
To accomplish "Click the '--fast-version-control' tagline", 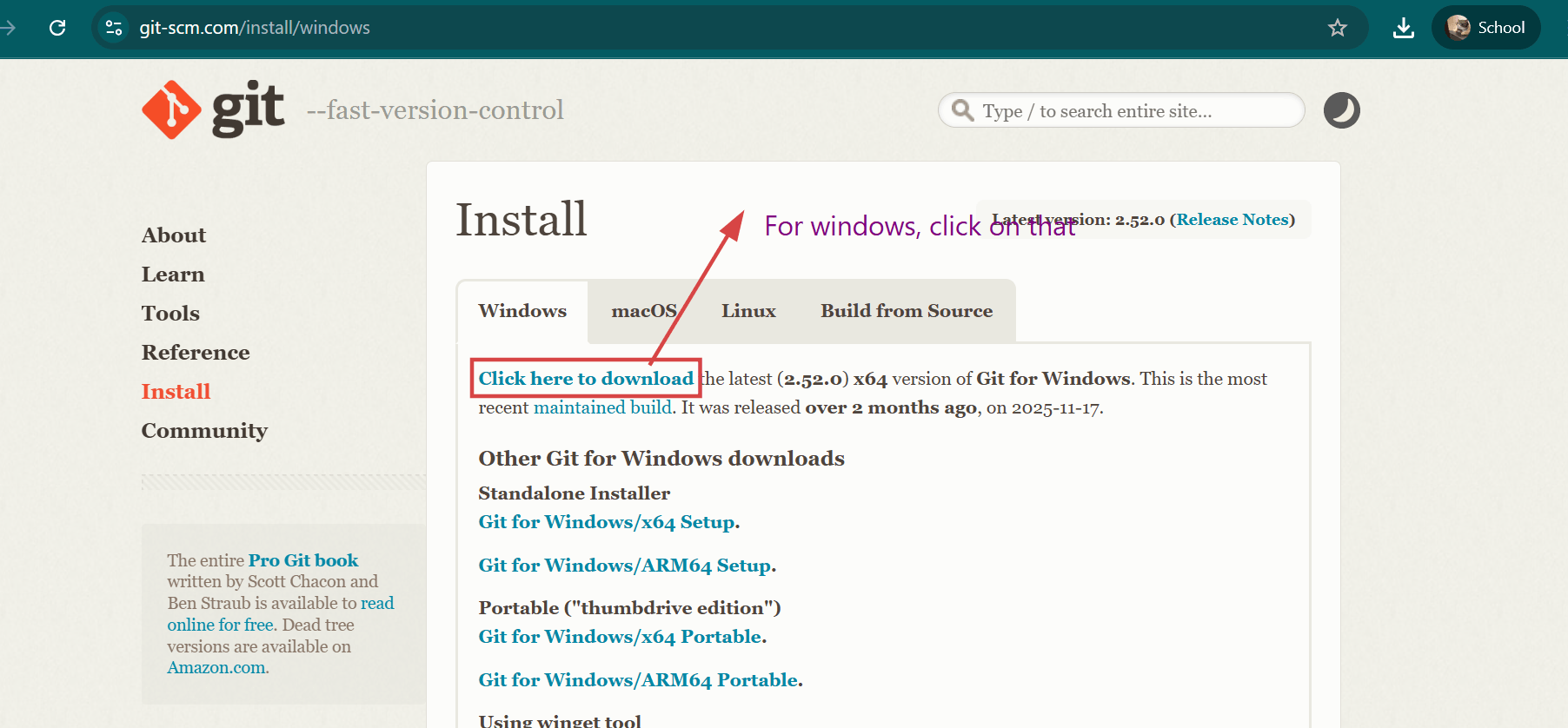I will tap(435, 110).
